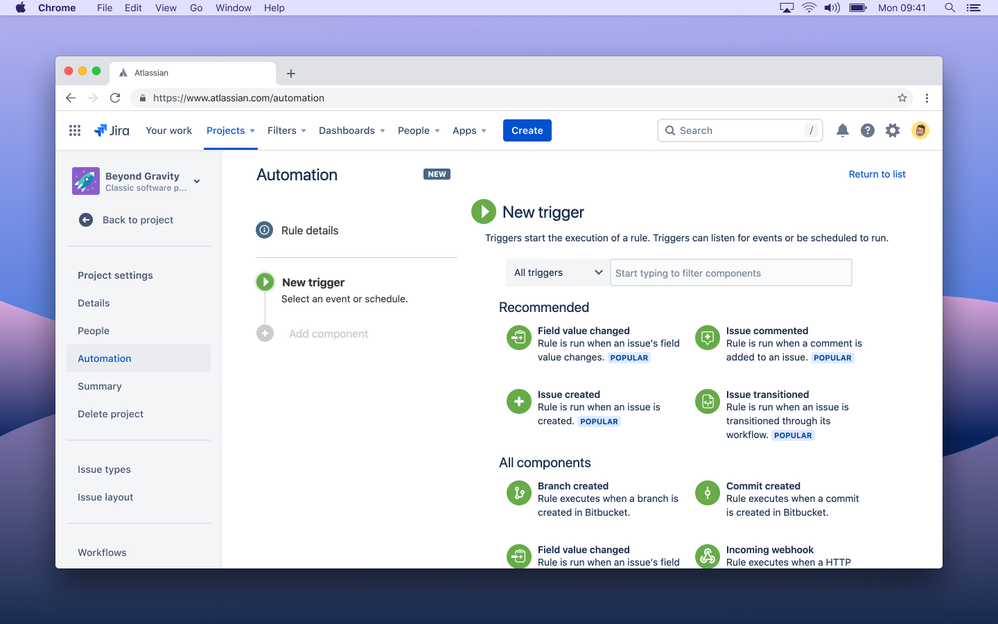The width and height of the screenshot is (998, 624).
Task: Open Jira help via the question mark icon
Action: (867, 130)
